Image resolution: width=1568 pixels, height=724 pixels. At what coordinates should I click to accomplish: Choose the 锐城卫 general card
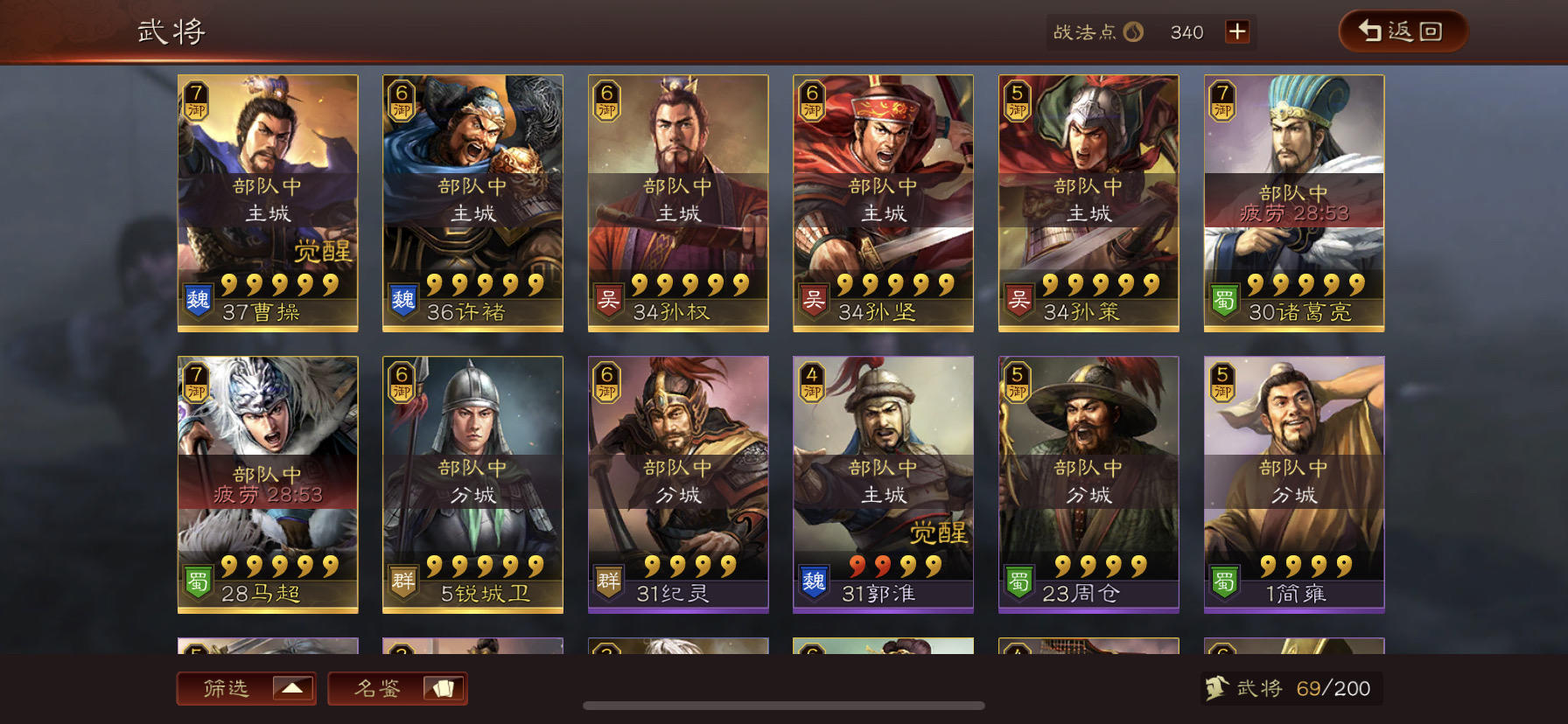pos(472,484)
